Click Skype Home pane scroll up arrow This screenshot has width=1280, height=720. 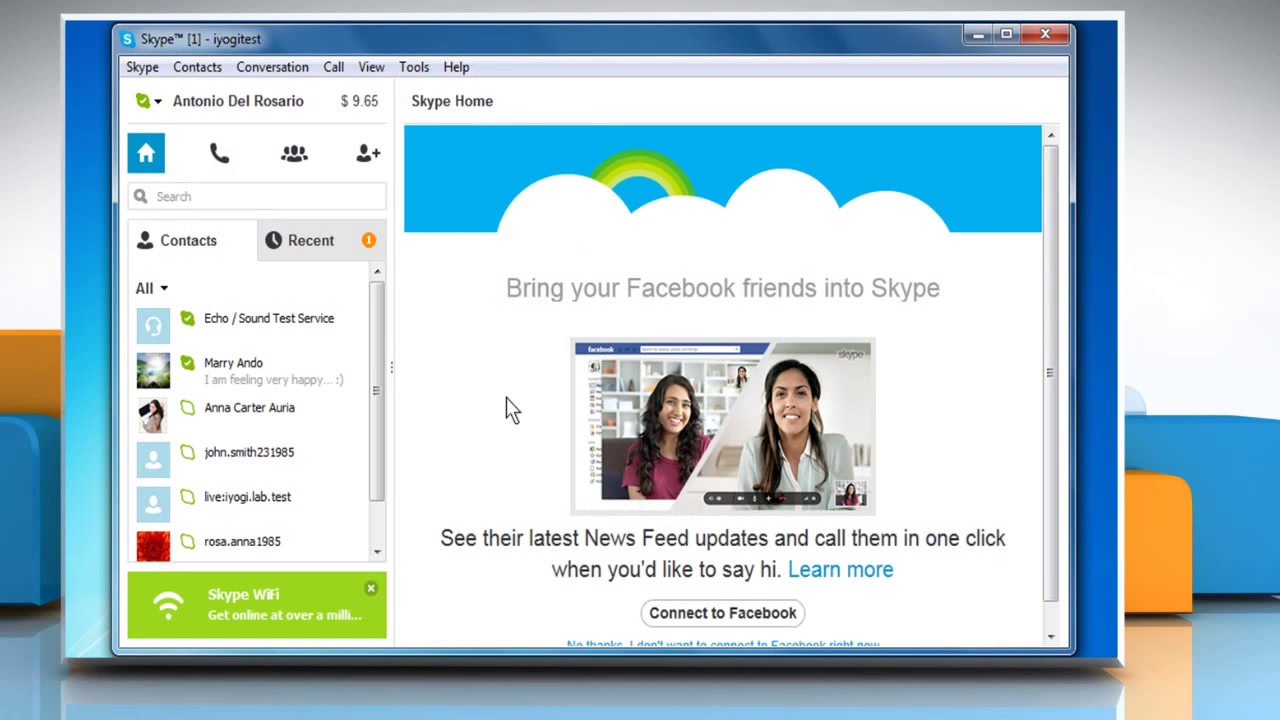(1050, 134)
